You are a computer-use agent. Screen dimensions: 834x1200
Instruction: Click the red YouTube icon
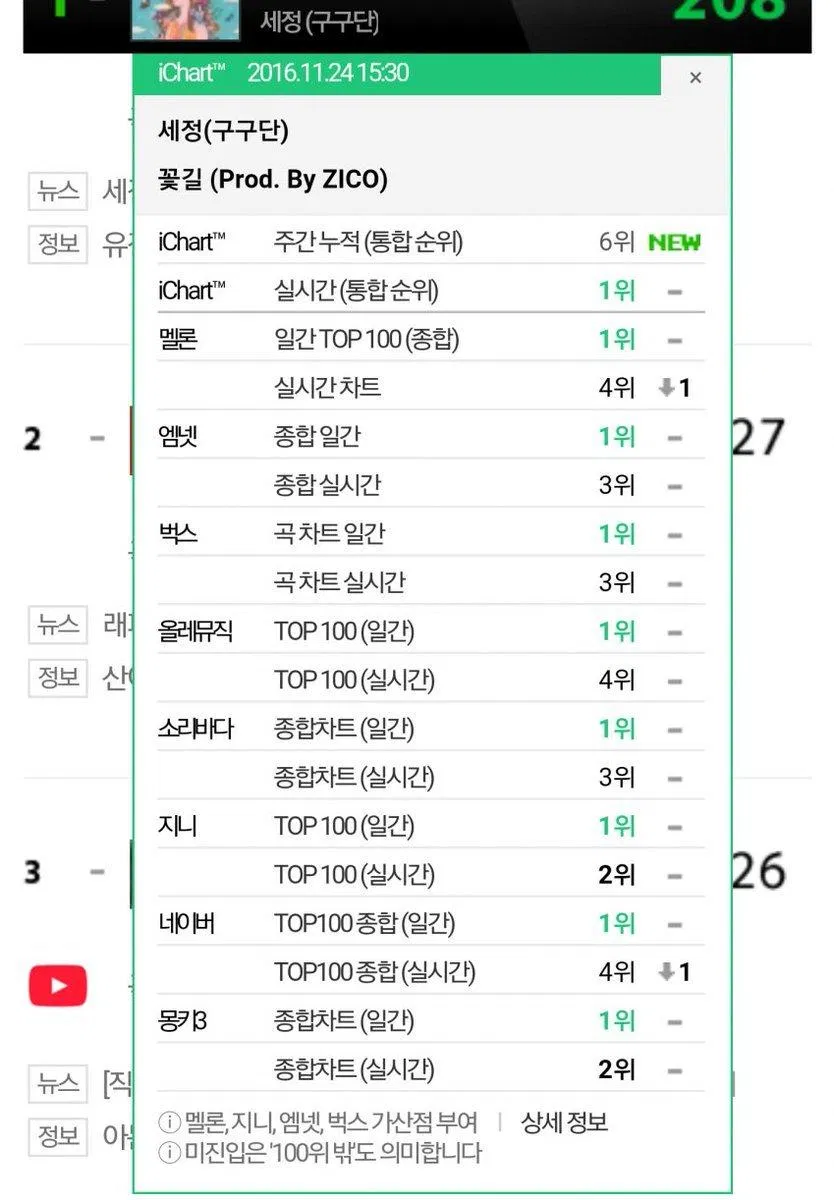[x=58, y=986]
